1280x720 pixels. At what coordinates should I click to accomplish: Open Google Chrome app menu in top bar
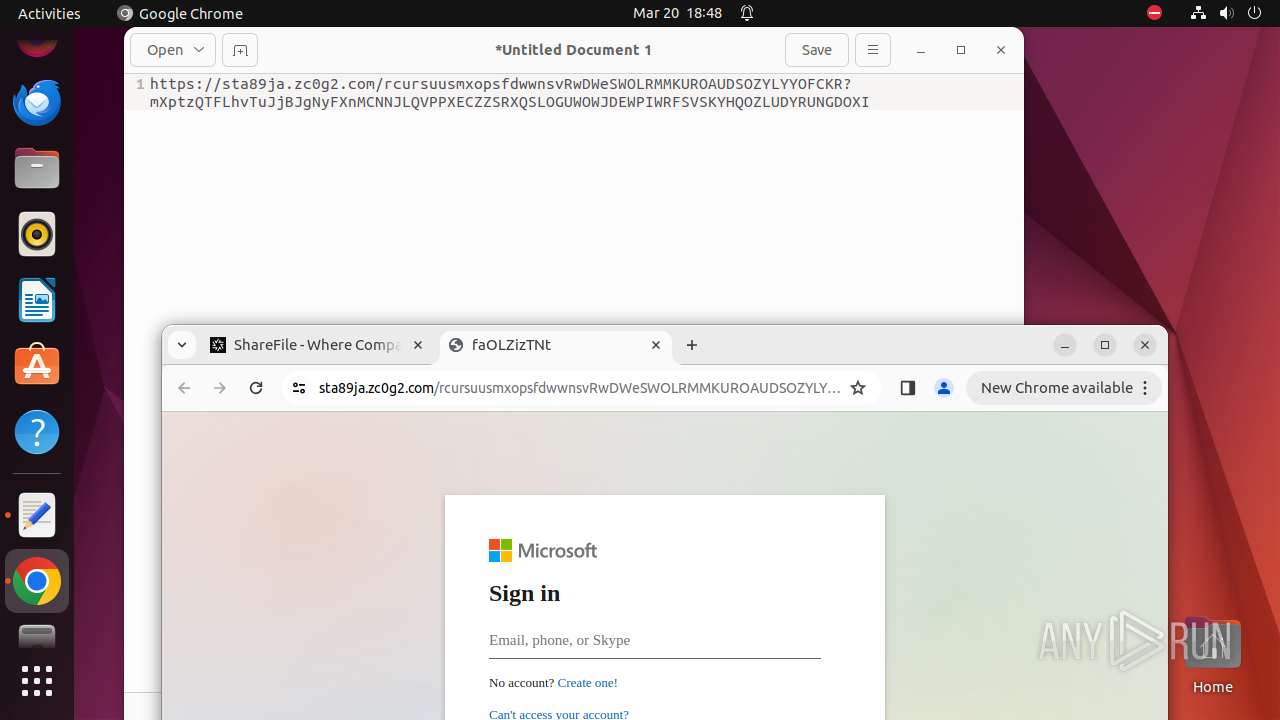click(180, 13)
